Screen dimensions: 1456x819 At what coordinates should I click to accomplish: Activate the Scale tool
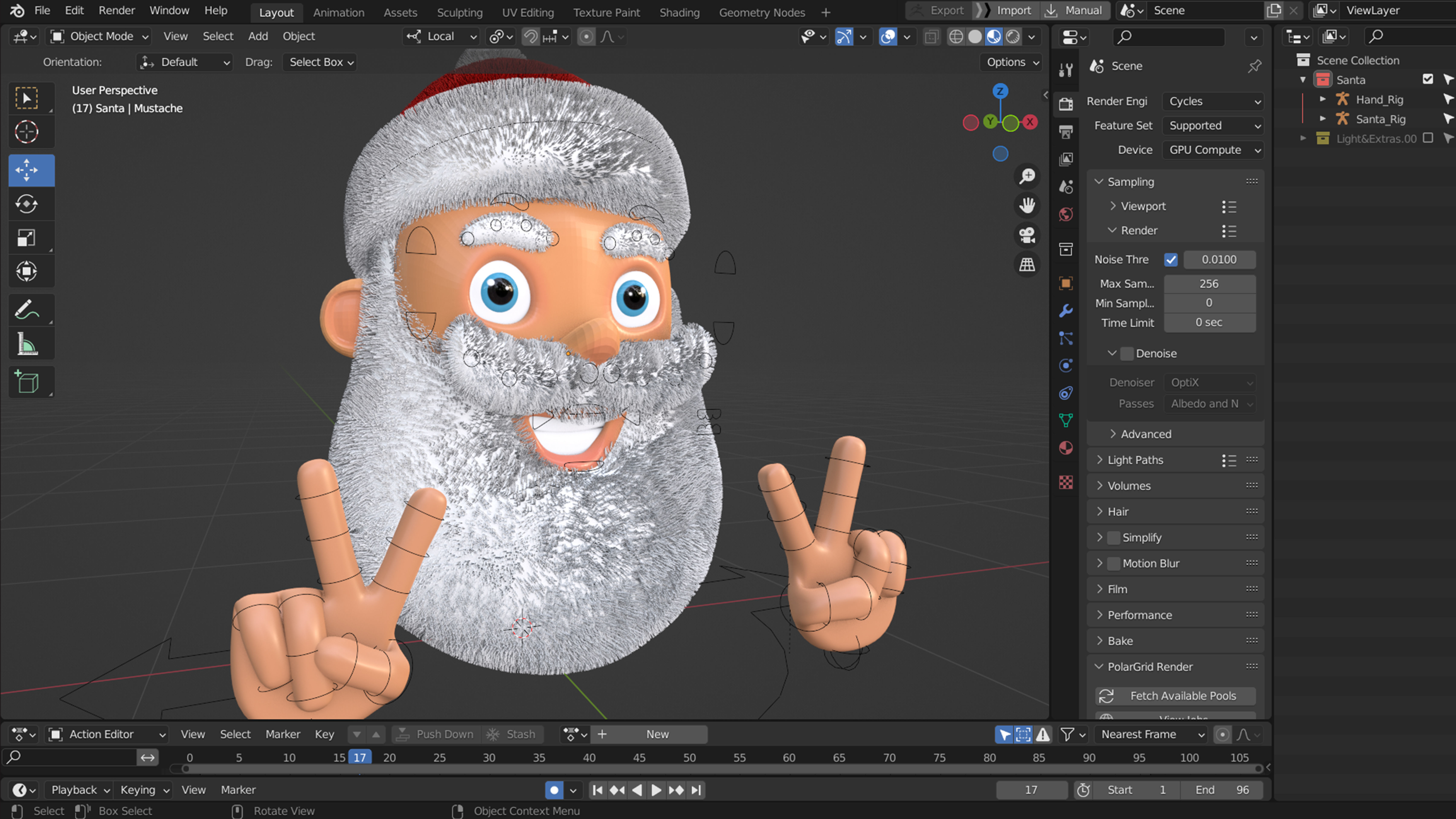pyautogui.click(x=27, y=238)
